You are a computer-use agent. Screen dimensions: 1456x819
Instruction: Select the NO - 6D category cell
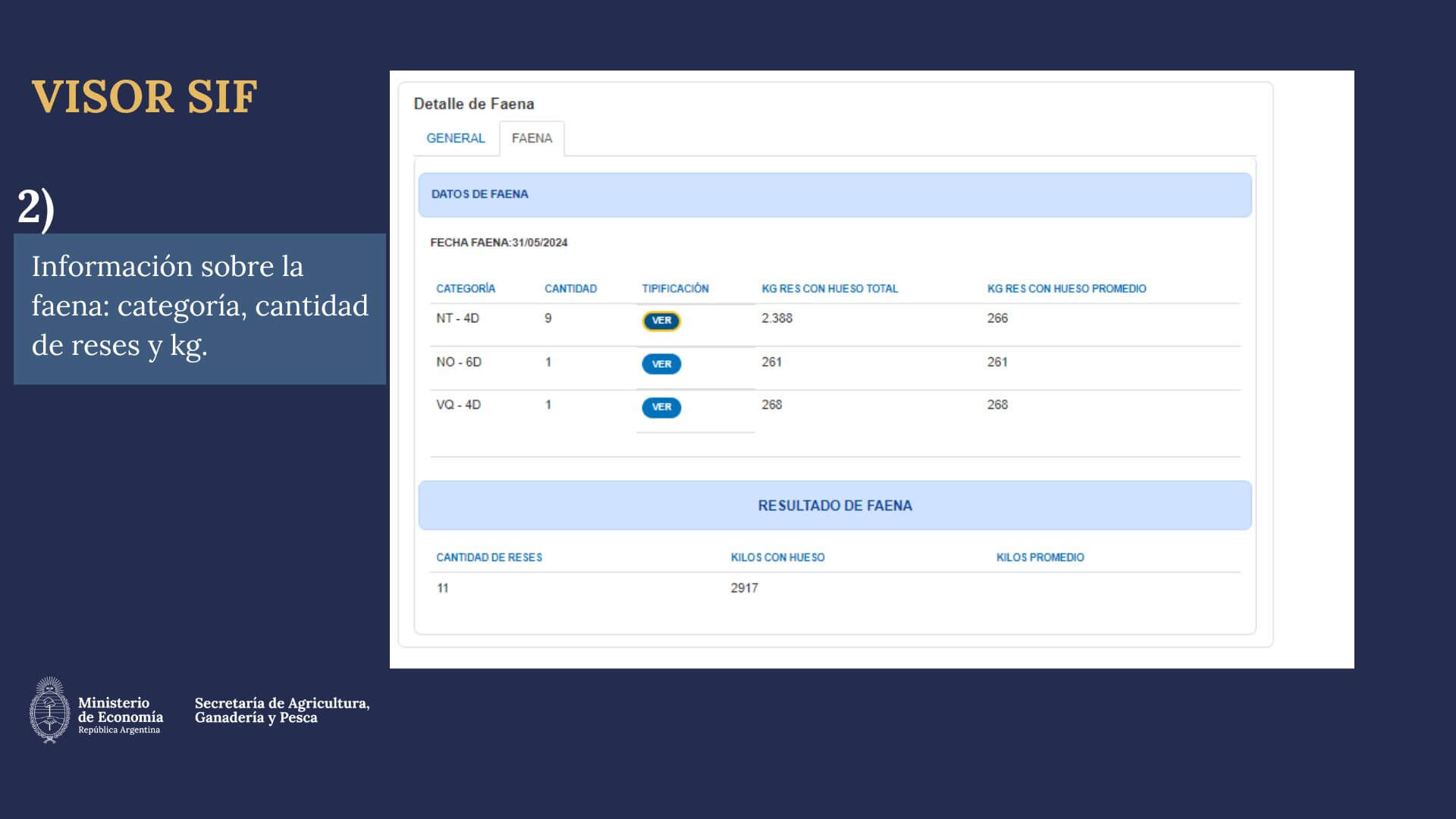pos(458,362)
